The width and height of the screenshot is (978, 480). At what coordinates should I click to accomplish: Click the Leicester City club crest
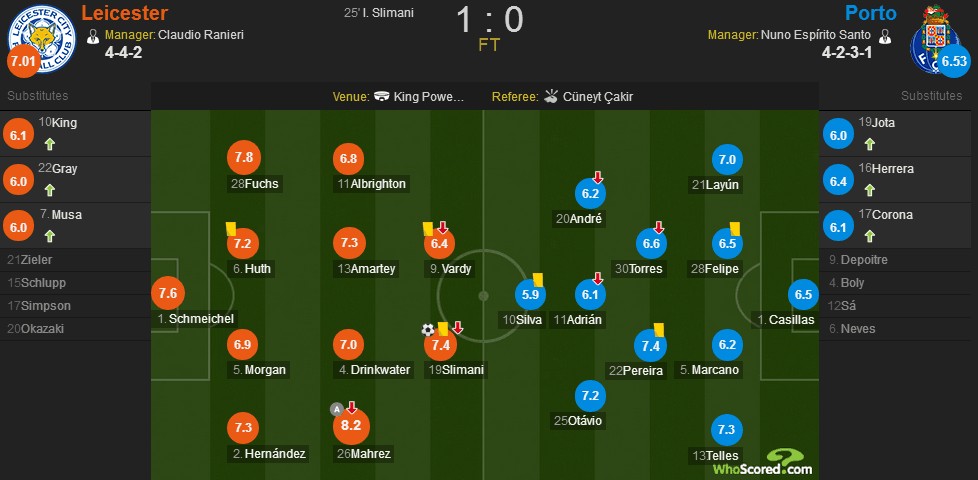42,39
